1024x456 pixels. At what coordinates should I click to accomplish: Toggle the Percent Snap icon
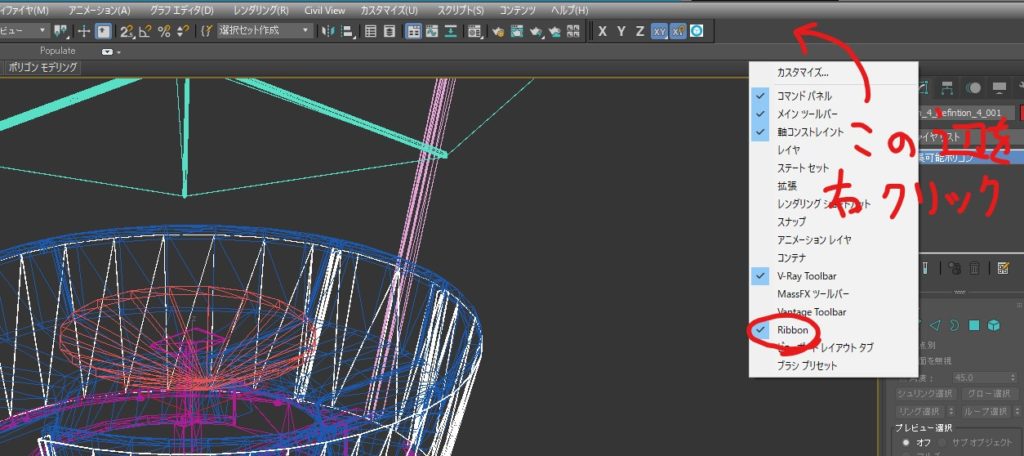click(x=164, y=31)
